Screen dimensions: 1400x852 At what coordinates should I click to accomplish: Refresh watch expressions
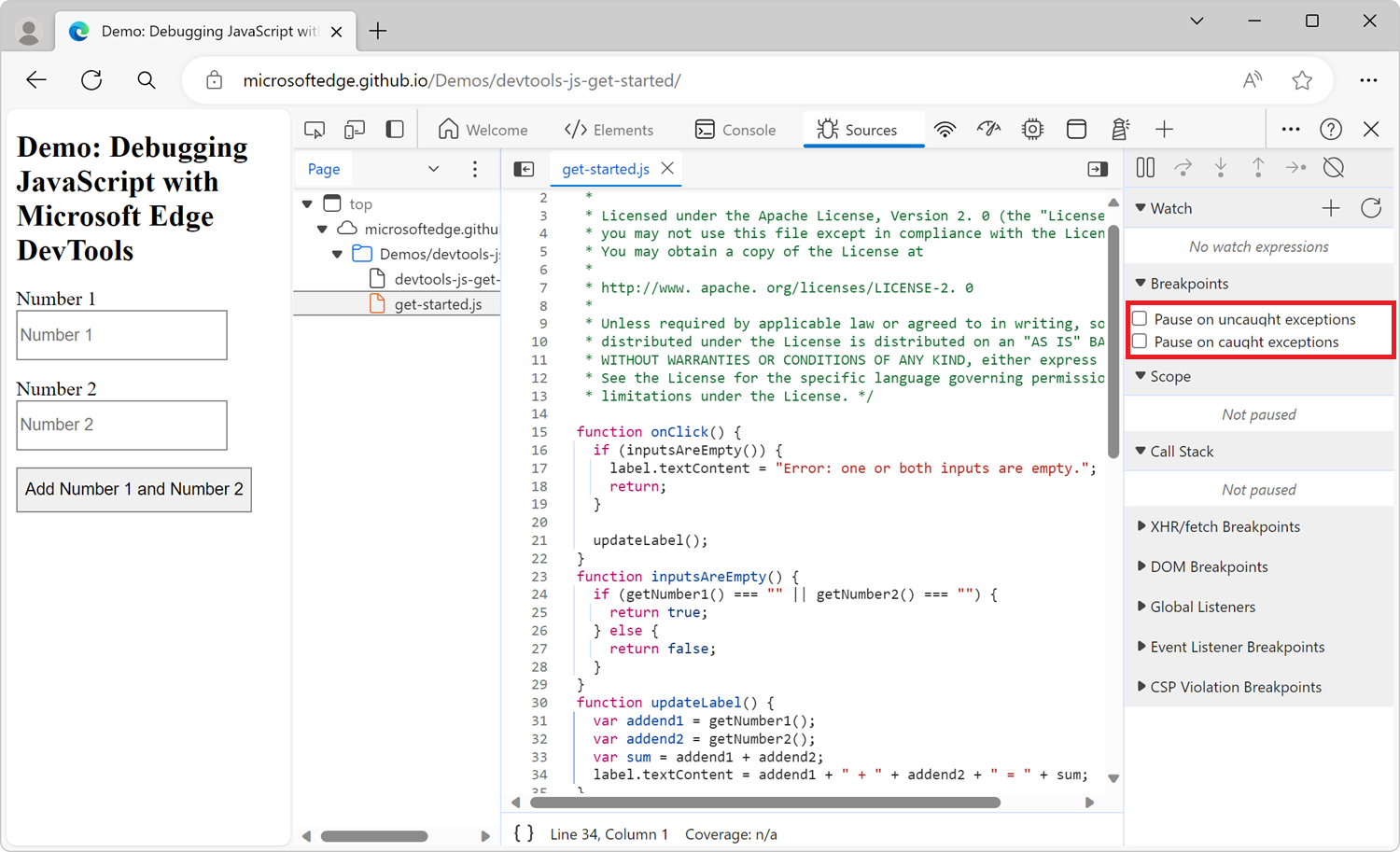(1370, 208)
